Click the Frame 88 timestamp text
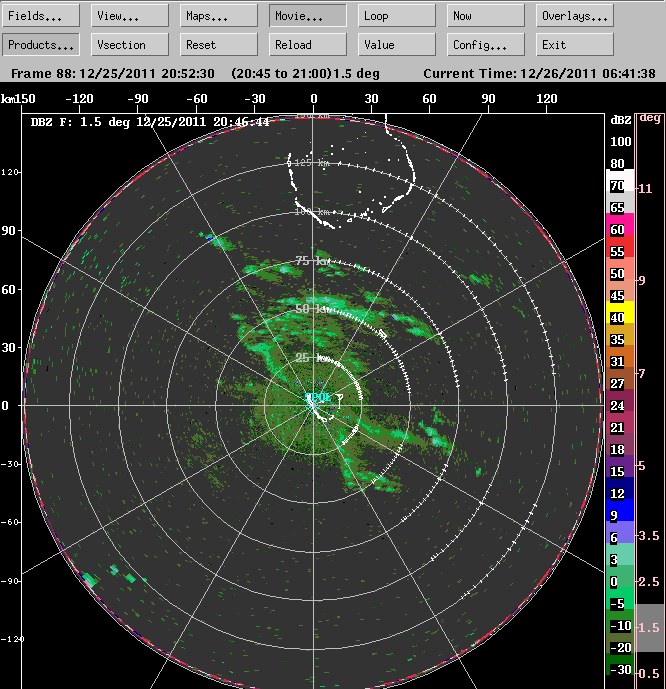The height and width of the screenshot is (689, 666). pyautogui.click(x=113, y=73)
